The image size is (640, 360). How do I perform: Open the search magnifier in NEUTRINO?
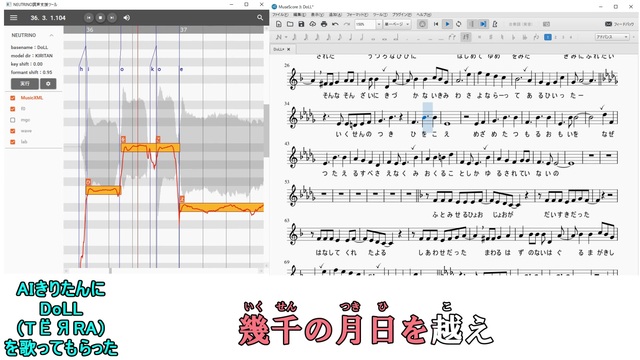260,18
